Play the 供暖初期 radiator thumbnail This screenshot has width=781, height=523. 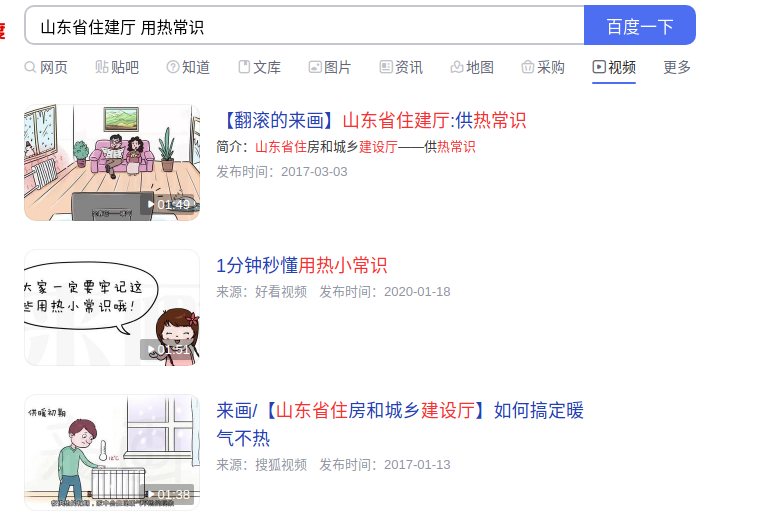(x=112, y=452)
